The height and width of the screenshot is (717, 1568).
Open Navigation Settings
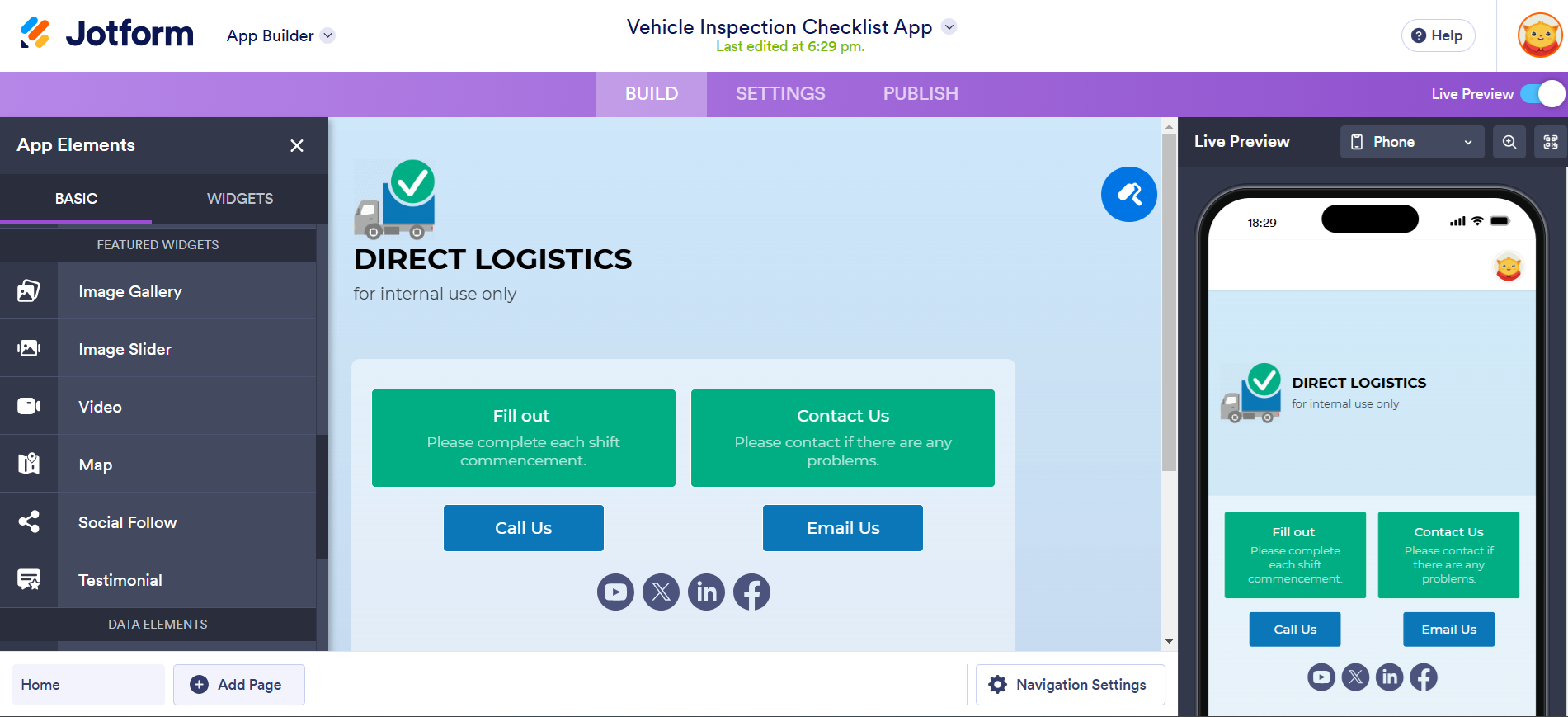click(x=1069, y=684)
